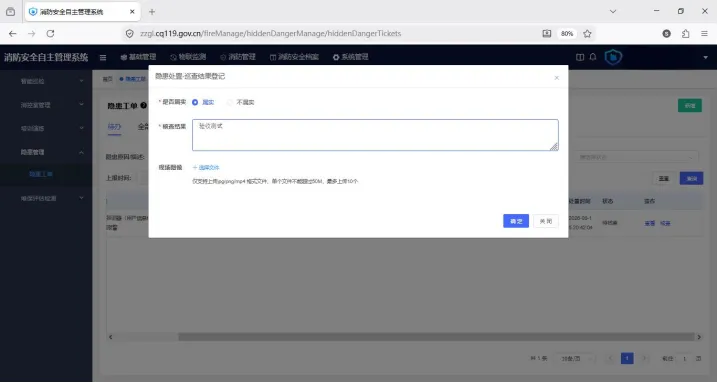Click the 首页 breadcrumb link
This screenshot has width=718, height=383.
pyautogui.click(x=107, y=79)
